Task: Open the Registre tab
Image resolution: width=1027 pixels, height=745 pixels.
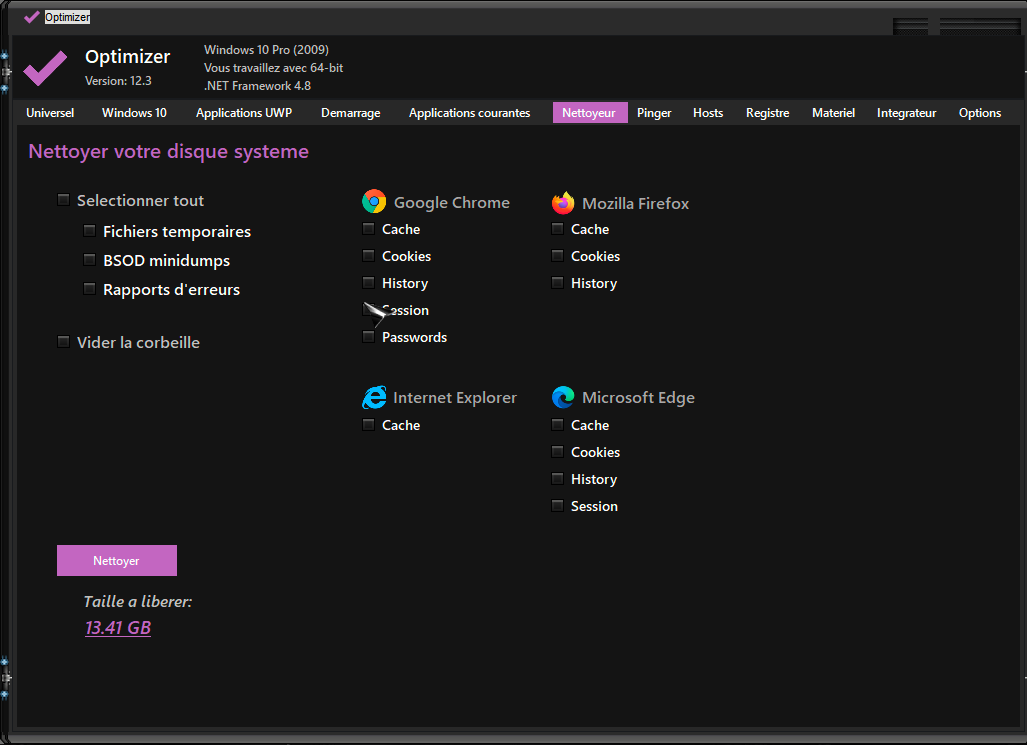Action: click(x=767, y=113)
